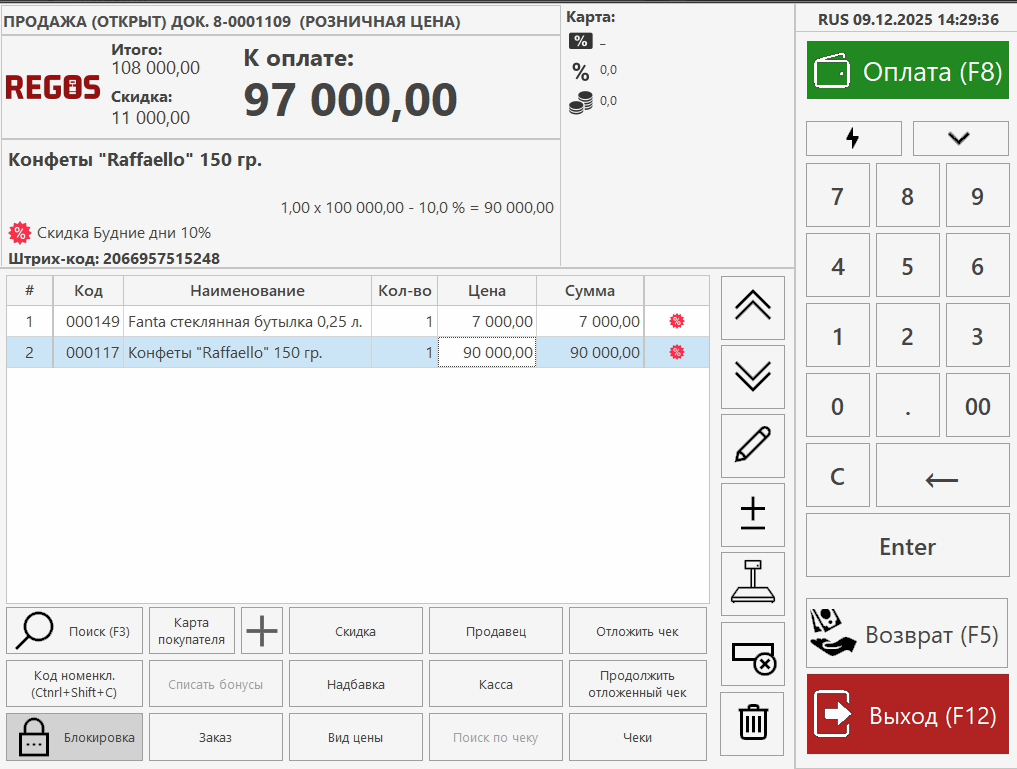Click the lightning bolt quick button
1017x769 pixels.
tap(853, 138)
